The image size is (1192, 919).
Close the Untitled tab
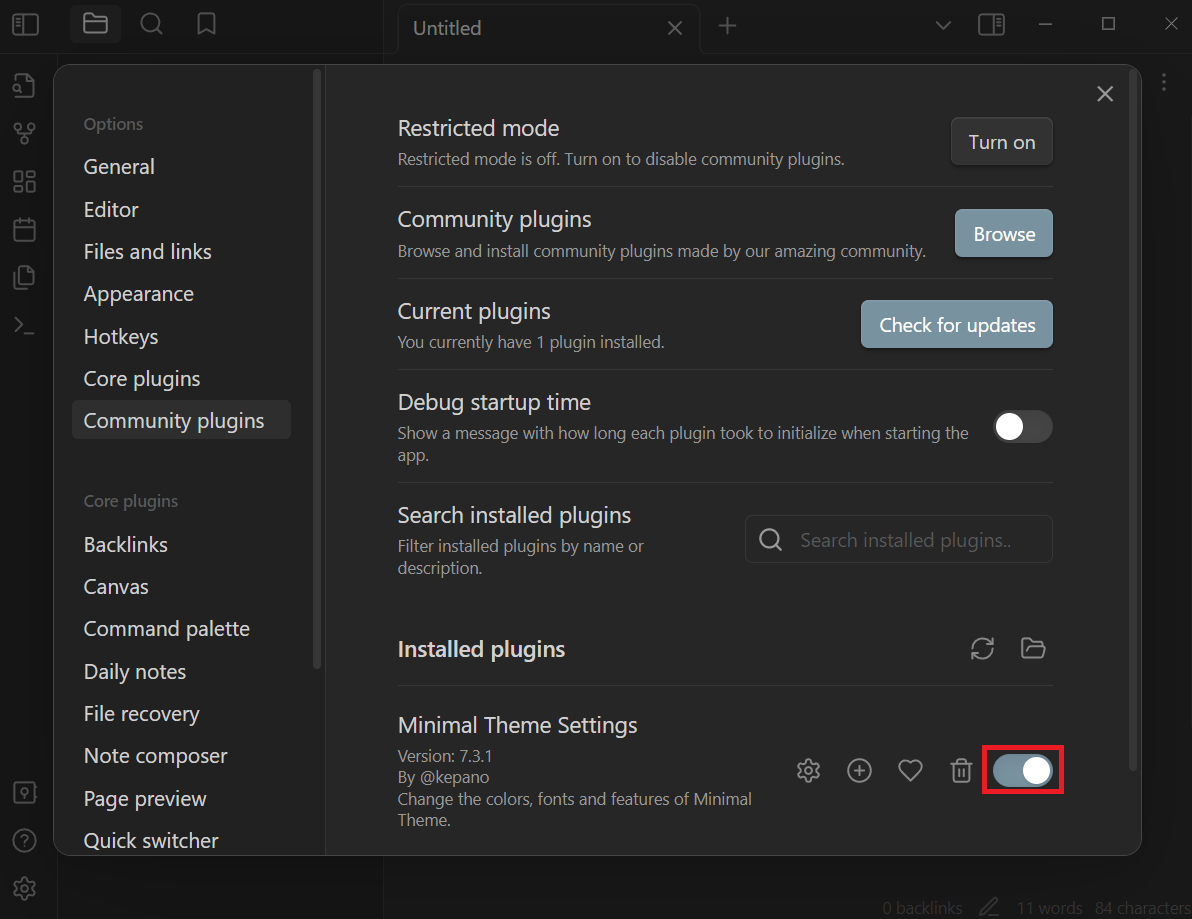point(674,28)
